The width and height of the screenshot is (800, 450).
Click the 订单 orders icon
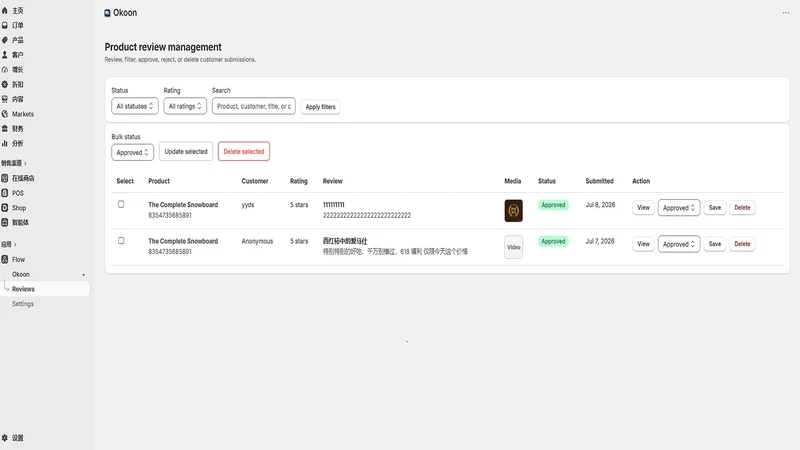[5, 25]
